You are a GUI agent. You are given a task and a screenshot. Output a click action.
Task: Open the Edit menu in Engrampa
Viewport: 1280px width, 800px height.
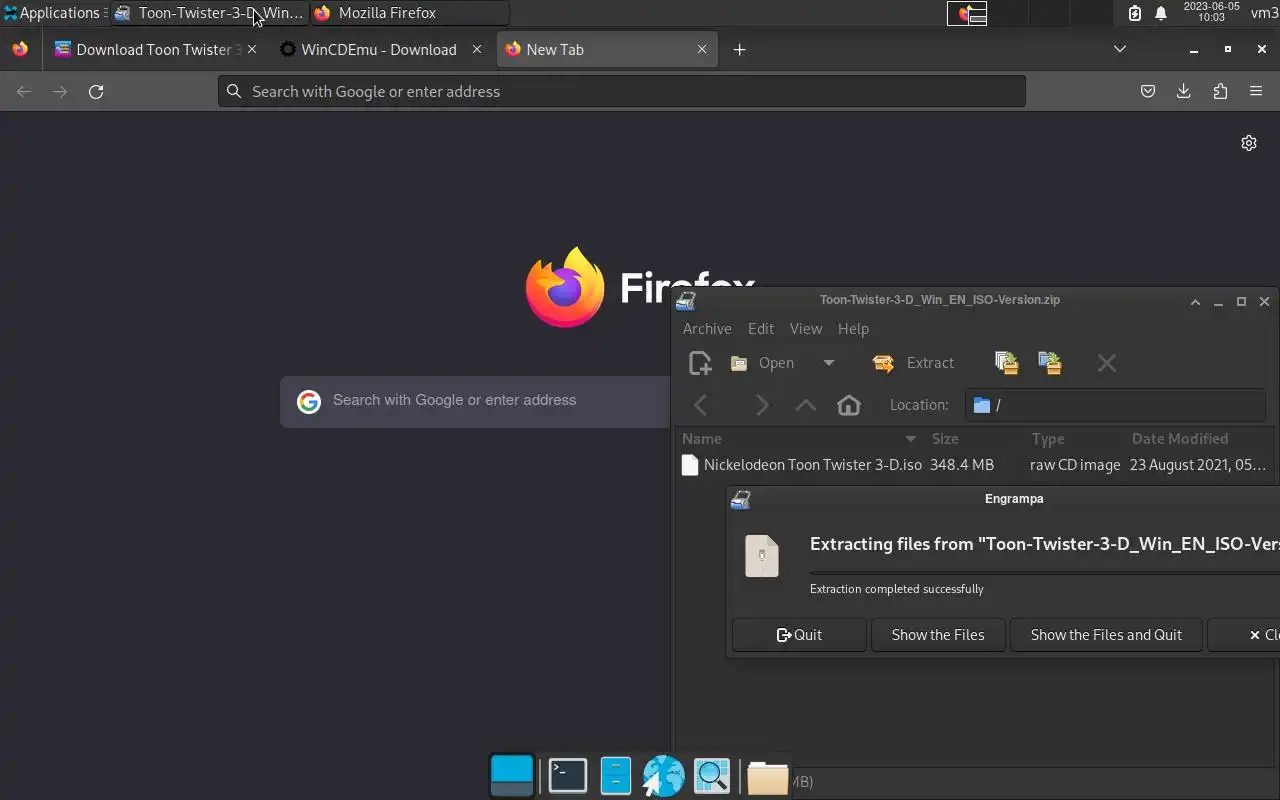(x=761, y=328)
